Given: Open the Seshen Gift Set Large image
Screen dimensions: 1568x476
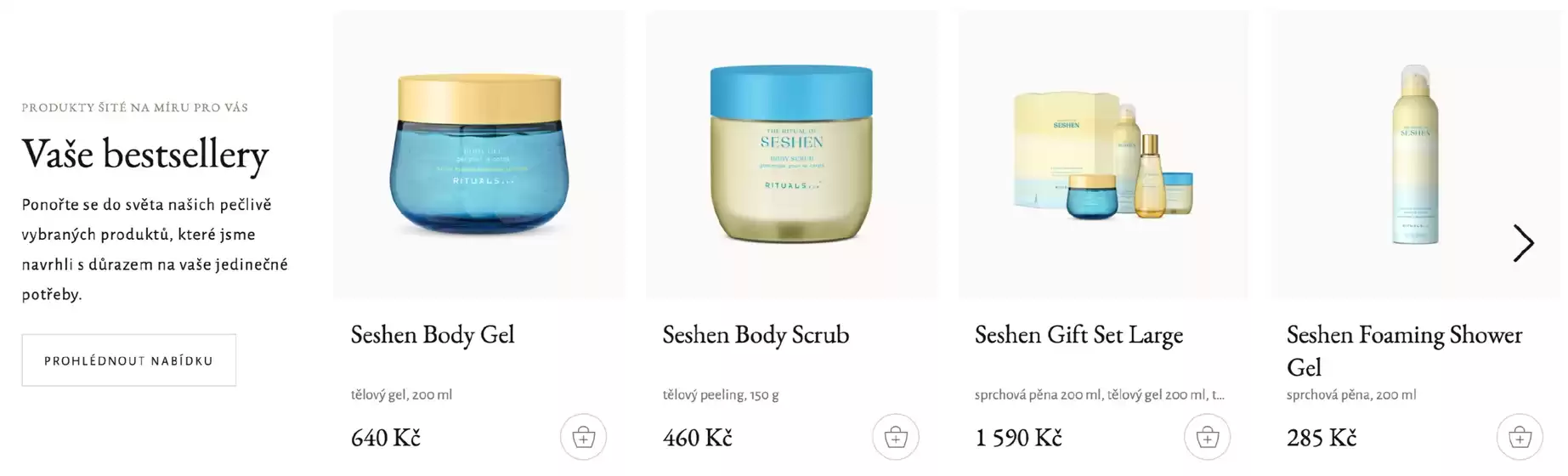Looking at the screenshot, I should [1103, 155].
